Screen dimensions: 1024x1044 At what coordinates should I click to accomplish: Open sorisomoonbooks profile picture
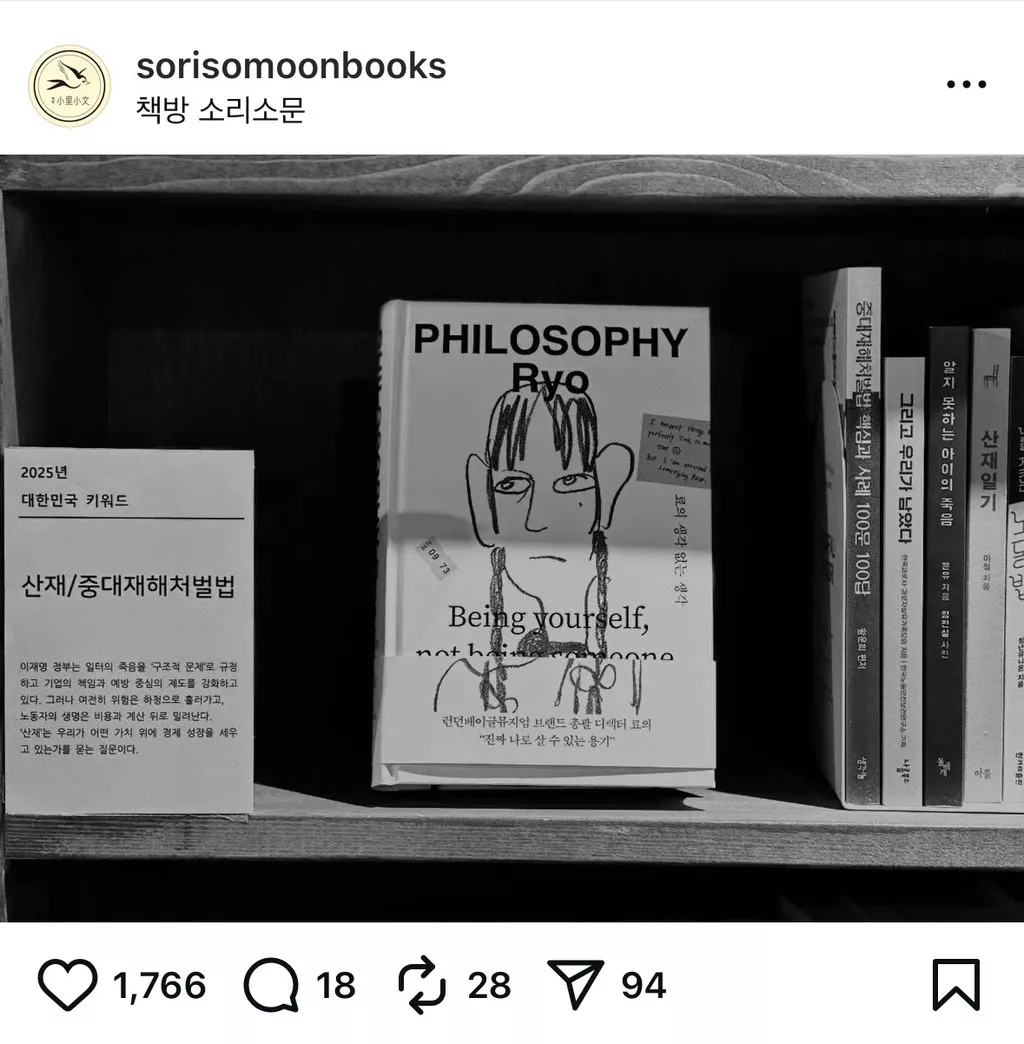69,86
